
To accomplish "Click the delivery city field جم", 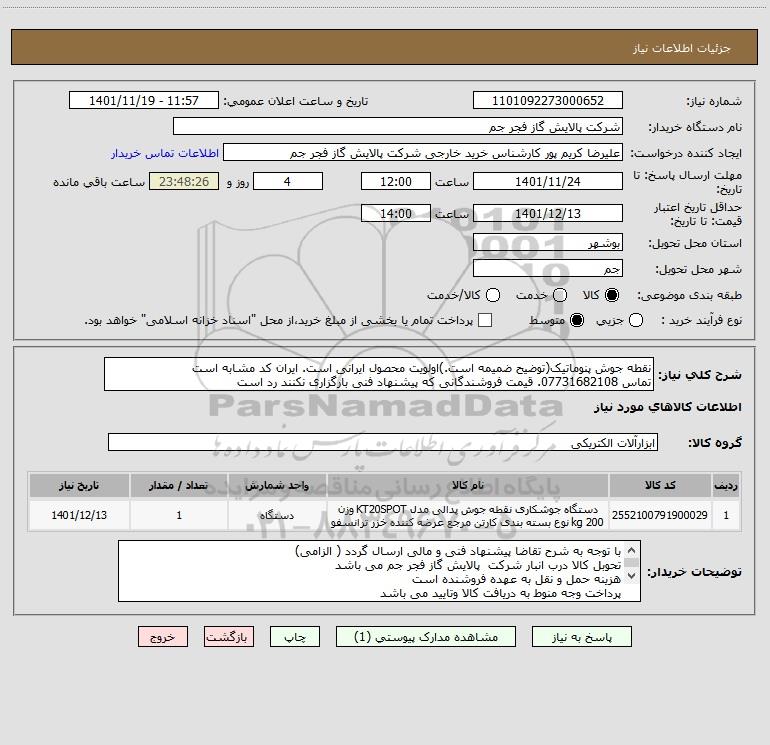I will (548, 269).
